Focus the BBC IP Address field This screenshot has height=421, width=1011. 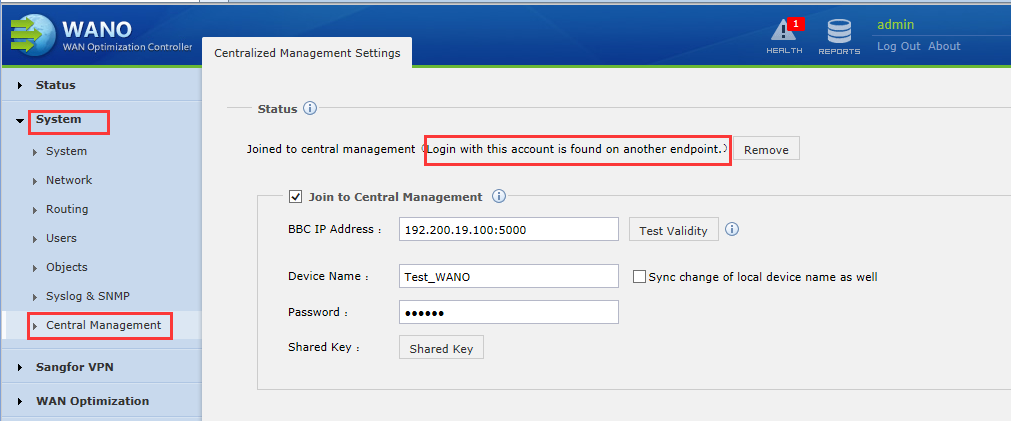pyautogui.click(x=509, y=229)
